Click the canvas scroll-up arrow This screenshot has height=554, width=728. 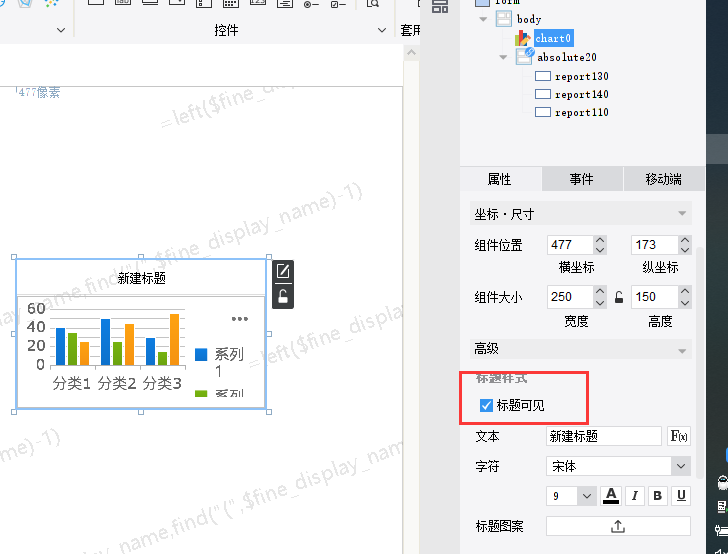411,53
